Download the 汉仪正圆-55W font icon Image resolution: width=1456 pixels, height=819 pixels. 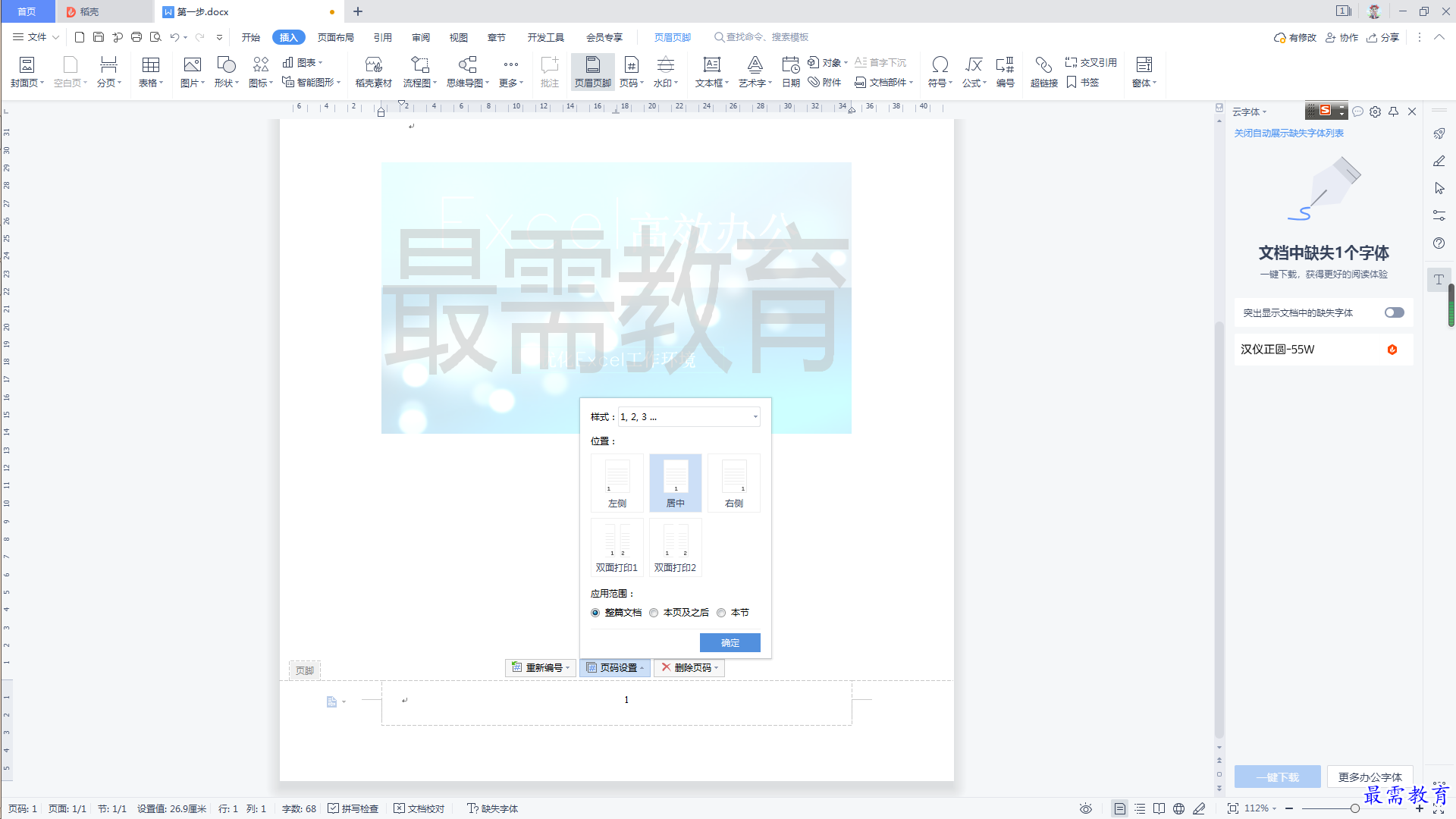click(1392, 350)
